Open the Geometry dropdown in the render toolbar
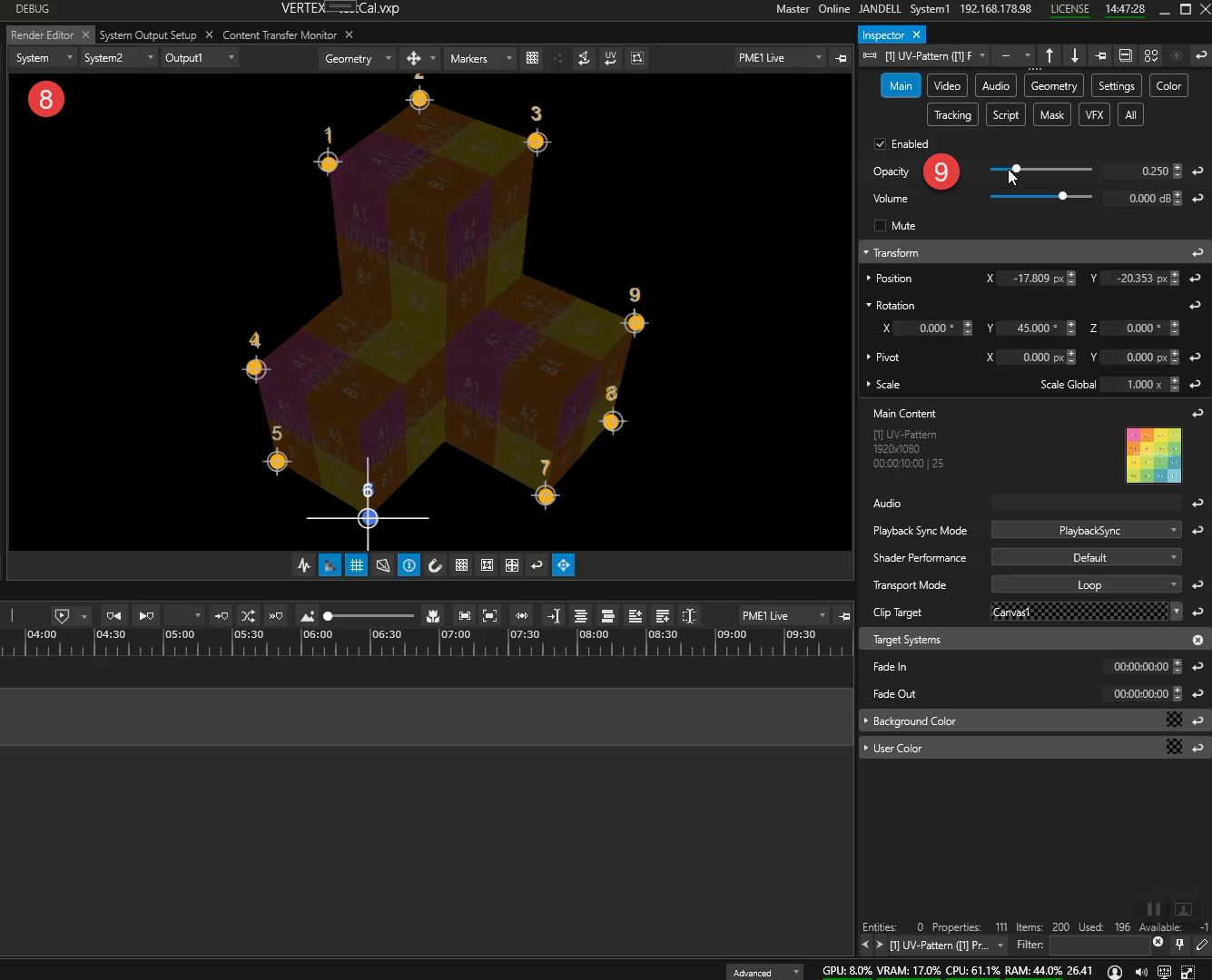 (x=357, y=57)
